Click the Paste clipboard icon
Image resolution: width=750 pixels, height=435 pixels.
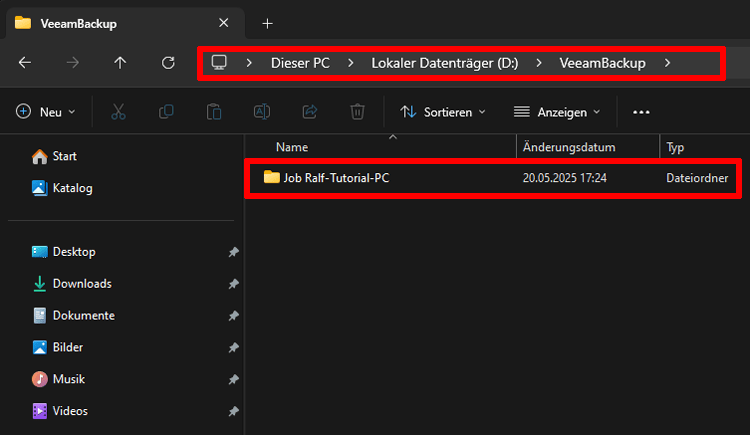point(214,112)
